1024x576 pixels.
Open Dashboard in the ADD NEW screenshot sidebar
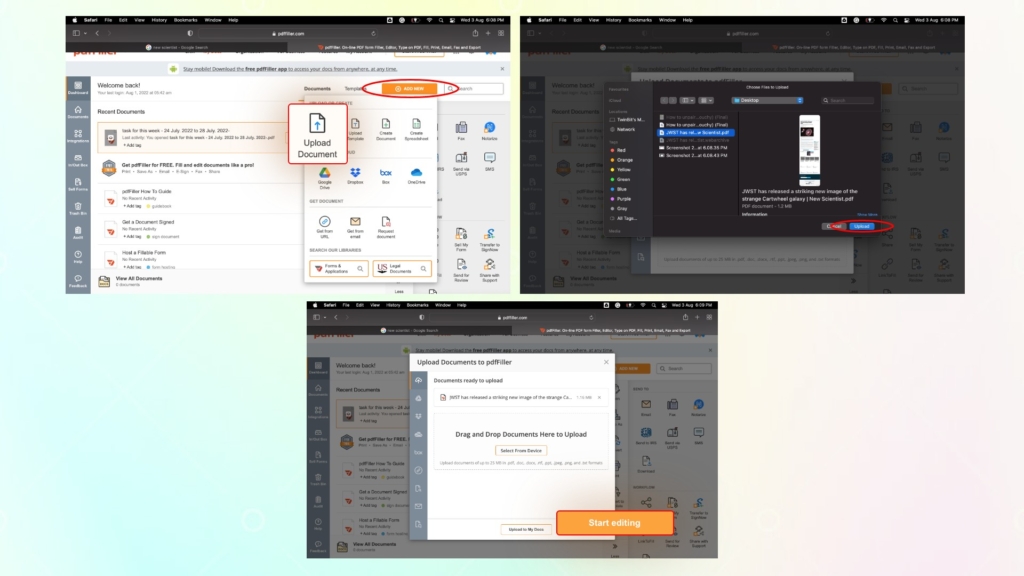click(78, 88)
